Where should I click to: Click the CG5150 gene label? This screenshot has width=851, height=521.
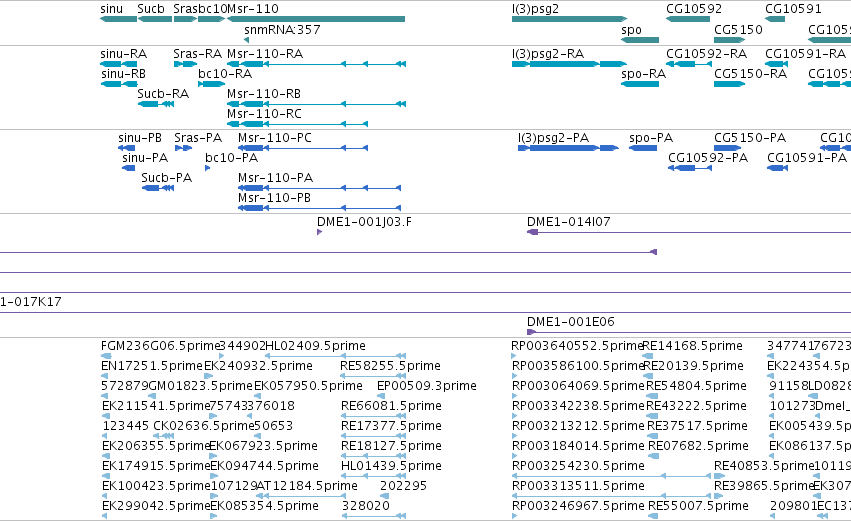[738, 29]
